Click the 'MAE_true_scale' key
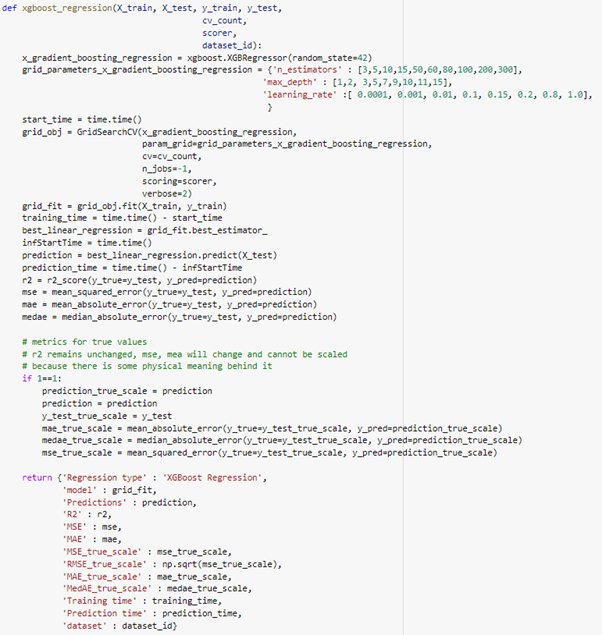 pos(102,577)
